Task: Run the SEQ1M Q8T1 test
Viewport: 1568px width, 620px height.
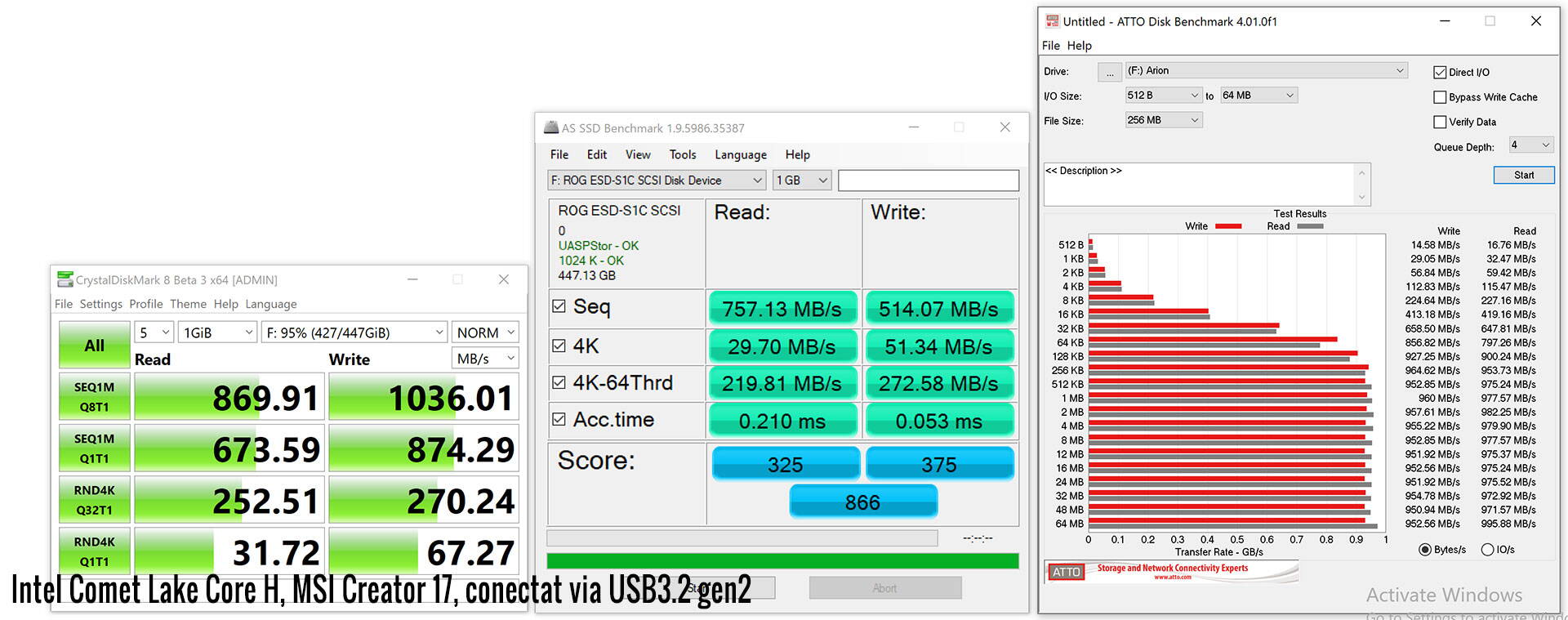Action: click(95, 397)
